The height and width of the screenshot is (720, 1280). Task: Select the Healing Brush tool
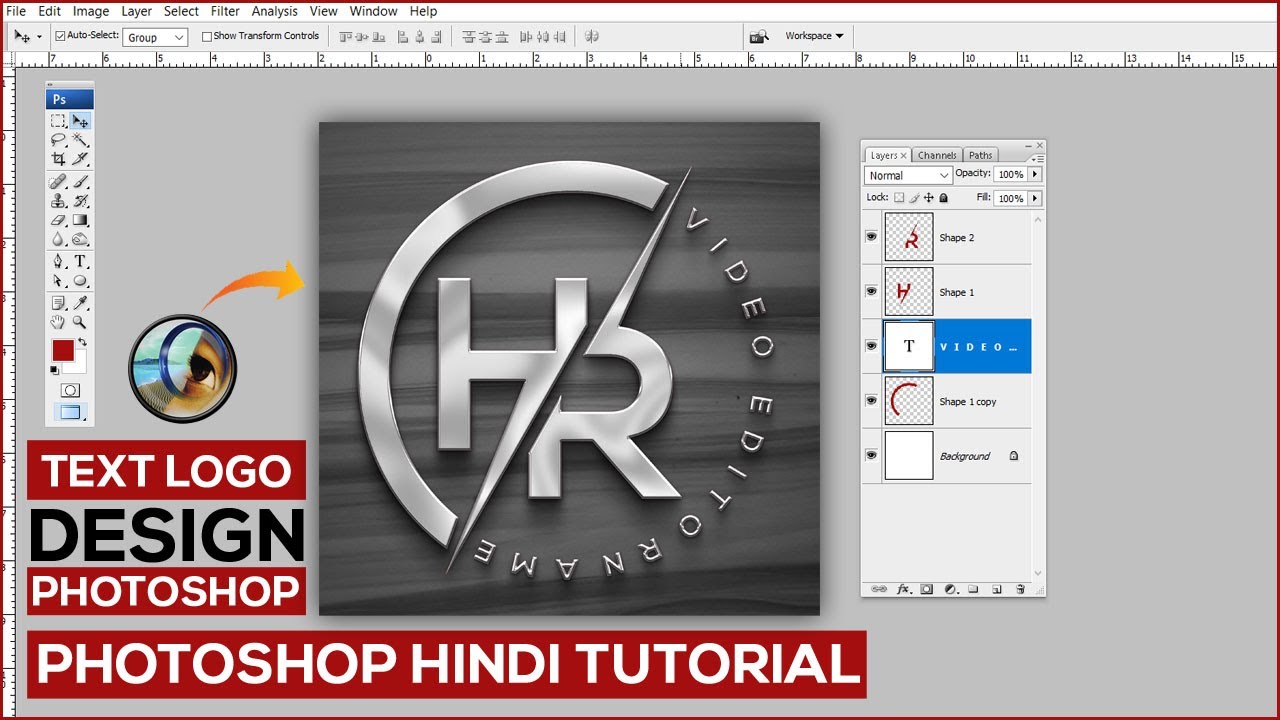59,182
